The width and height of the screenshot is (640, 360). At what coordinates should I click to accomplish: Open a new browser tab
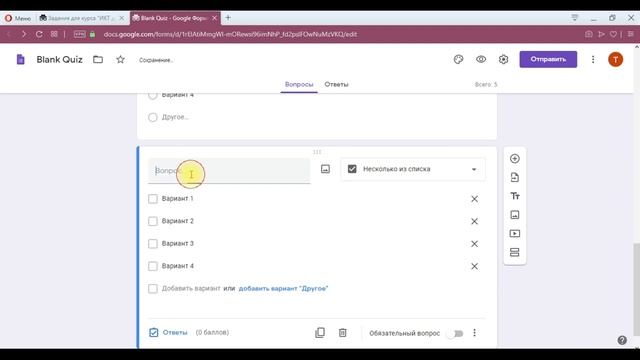228,18
